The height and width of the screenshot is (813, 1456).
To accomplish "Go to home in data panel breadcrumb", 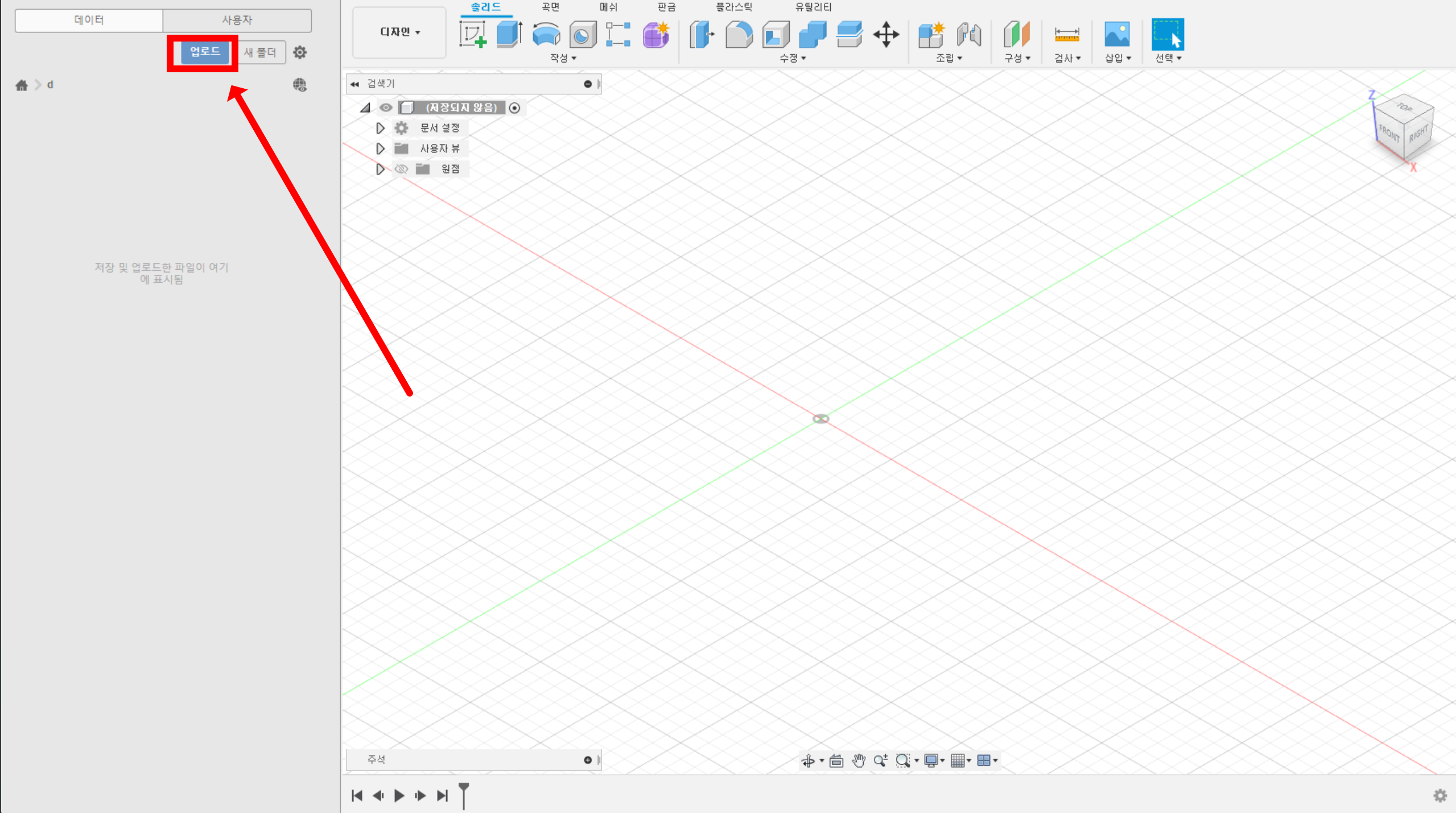I will pyautogui.click(x=22, y=85).
